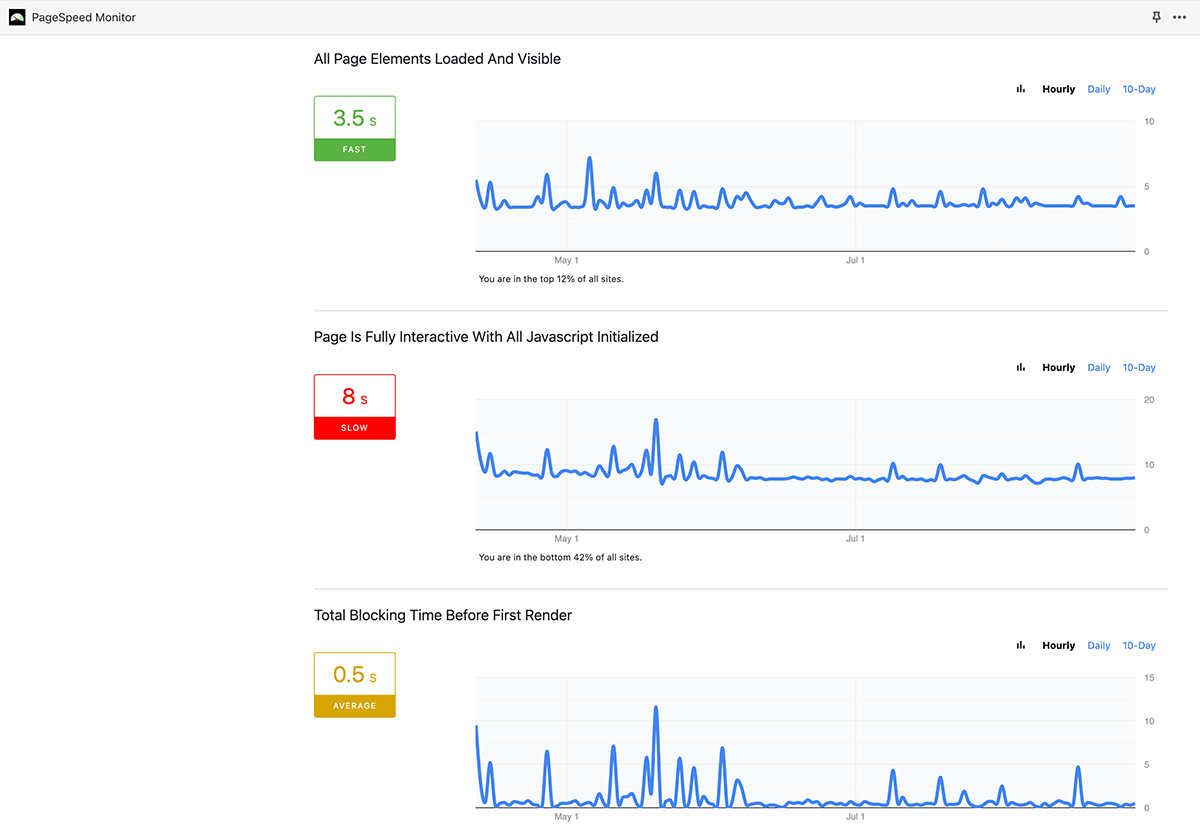The width and height of the screenshot is (1200, 827).
Task: Select Hourly view for Total Blocking Time chart
Action: point(1058,645)
